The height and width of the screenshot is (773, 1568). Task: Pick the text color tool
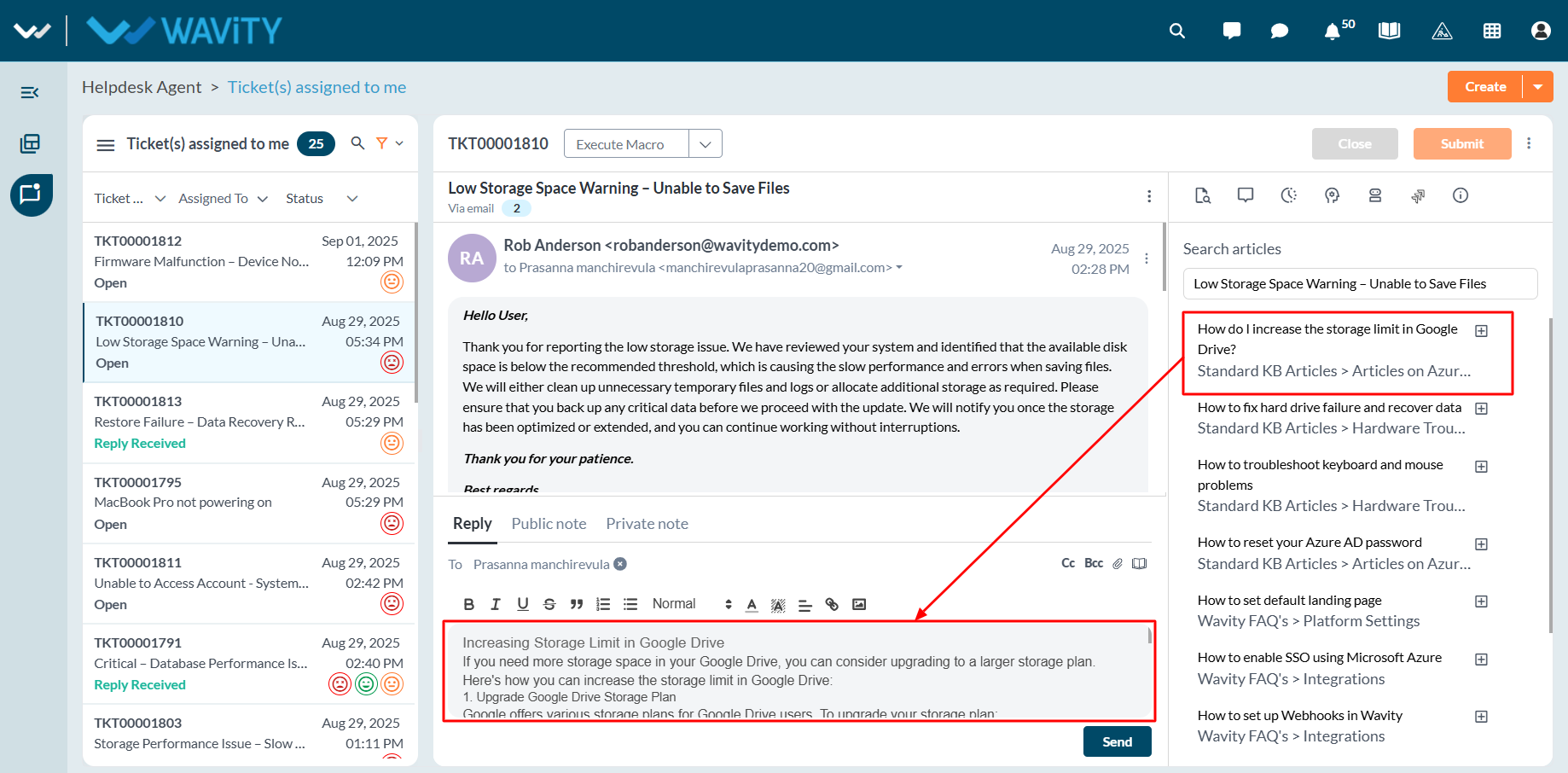pyautogui.click(x=752, y=604)
